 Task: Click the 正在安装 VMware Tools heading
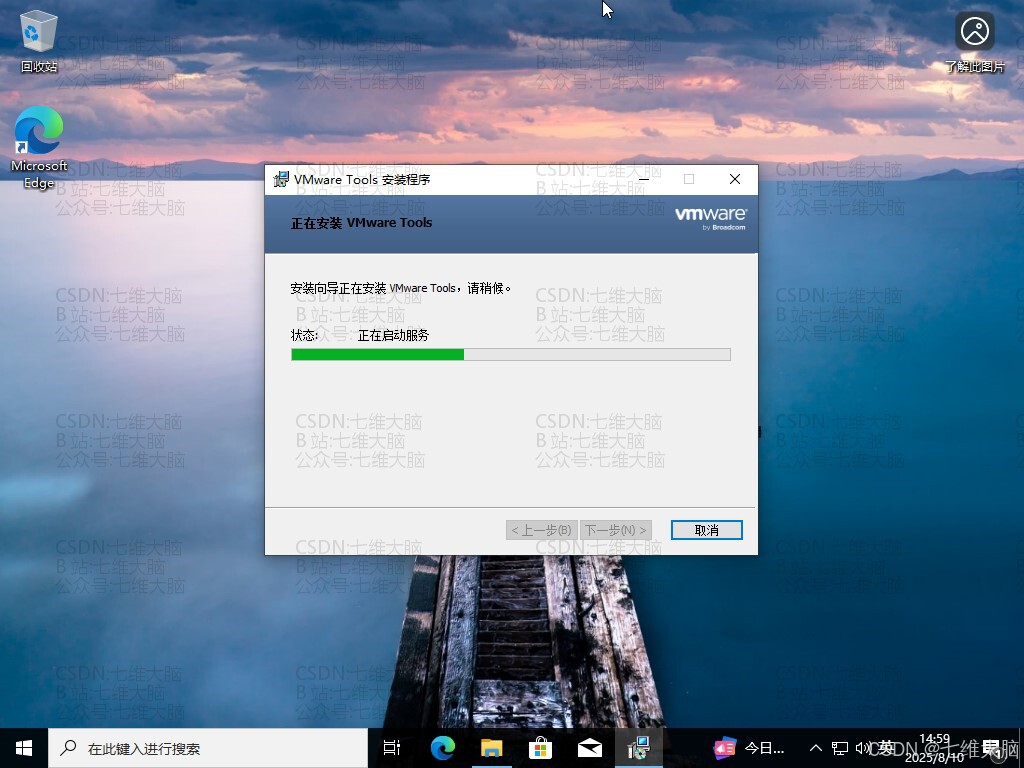pos(361,223)
